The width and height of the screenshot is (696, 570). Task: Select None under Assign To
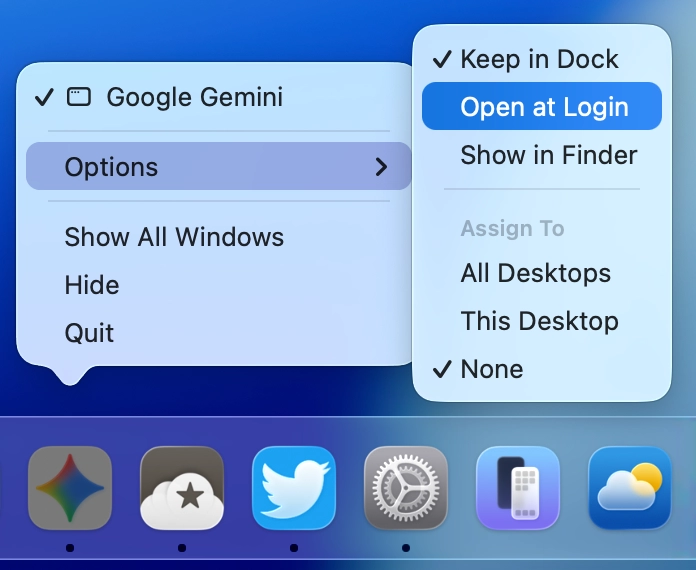[491, 369]
